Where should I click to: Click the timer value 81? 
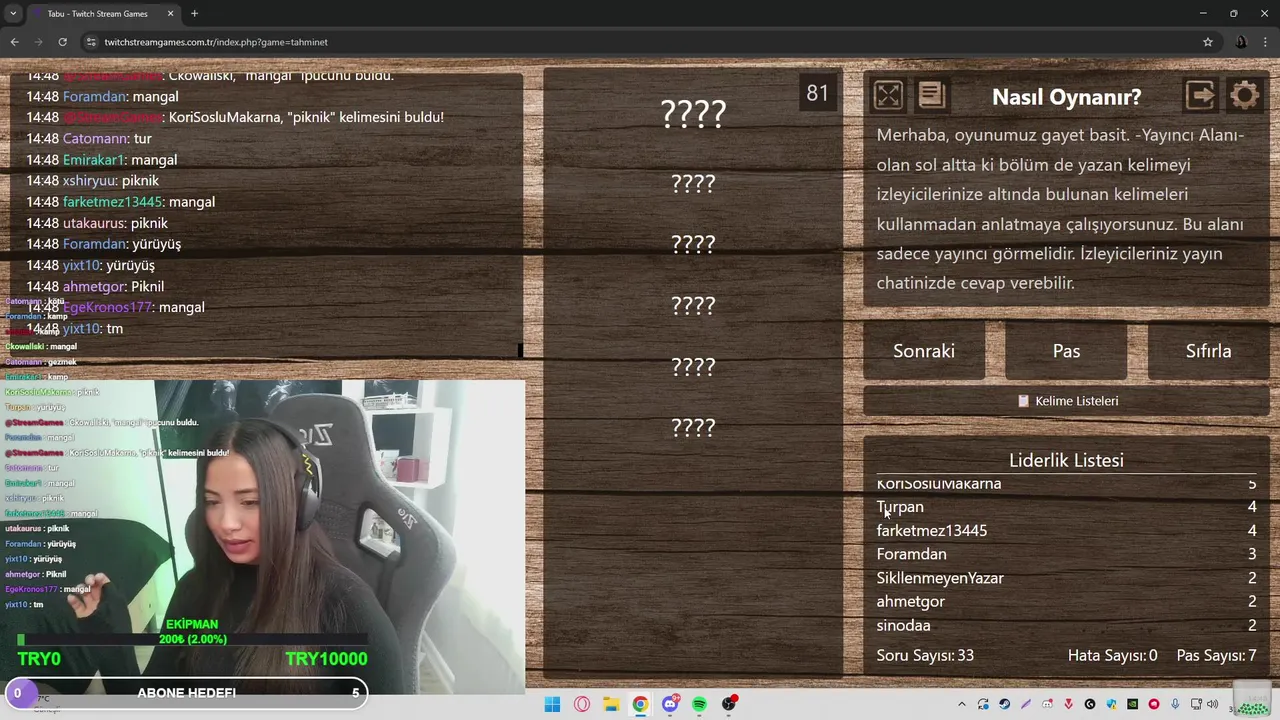(817, 93)
